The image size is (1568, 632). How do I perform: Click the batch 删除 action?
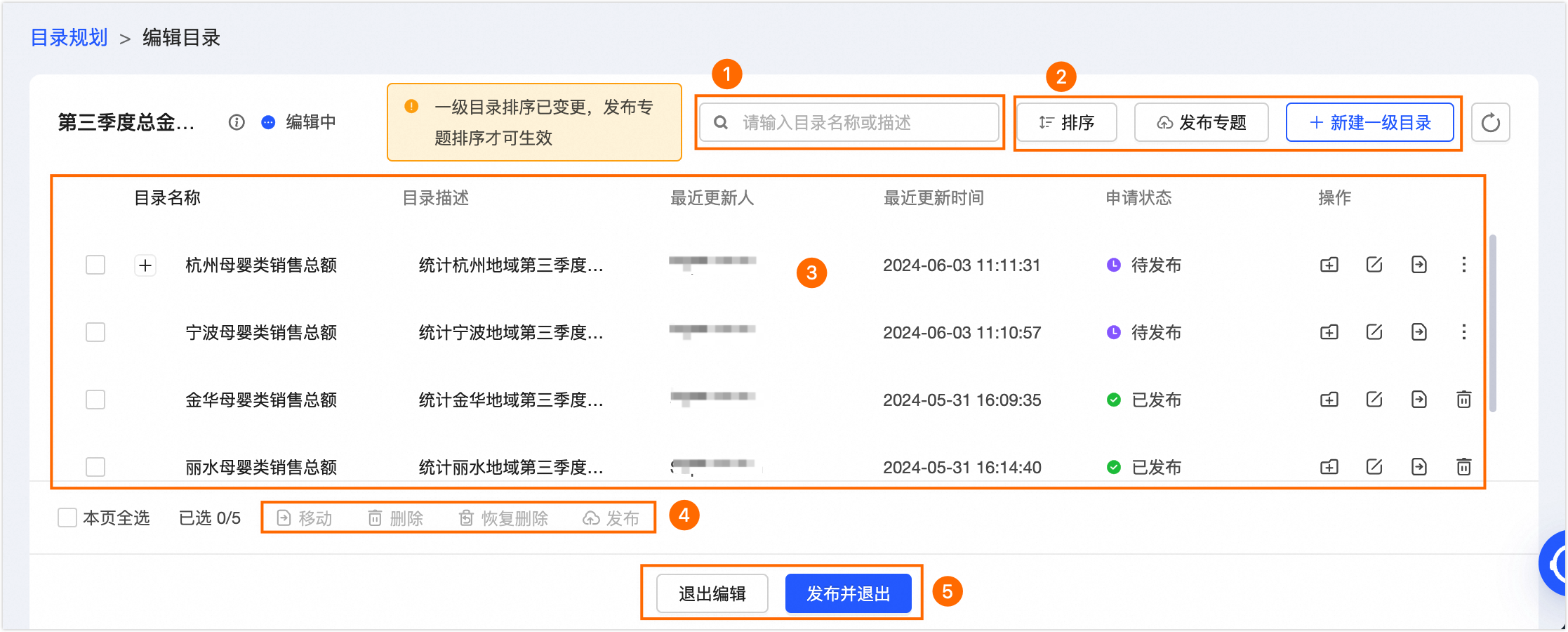(x=396, y=518)
